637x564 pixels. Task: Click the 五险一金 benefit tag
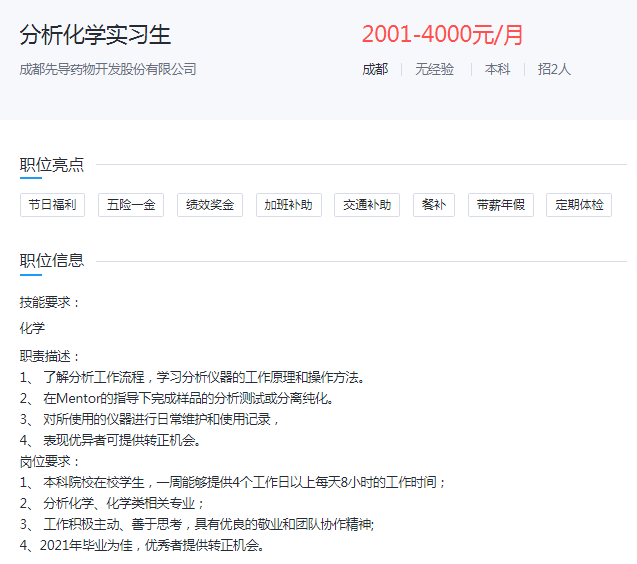(x=131, y=205)
